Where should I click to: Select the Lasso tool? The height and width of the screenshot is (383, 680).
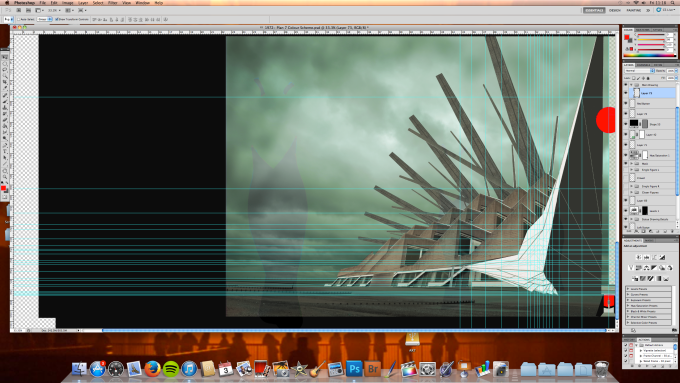5,68
